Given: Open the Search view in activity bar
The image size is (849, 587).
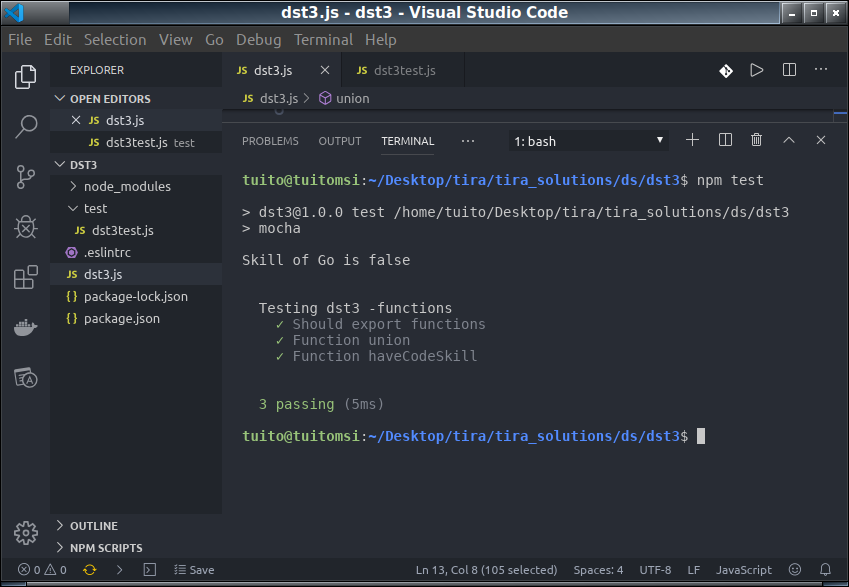Looking at the screenshot, I should [x=25, y=126].
